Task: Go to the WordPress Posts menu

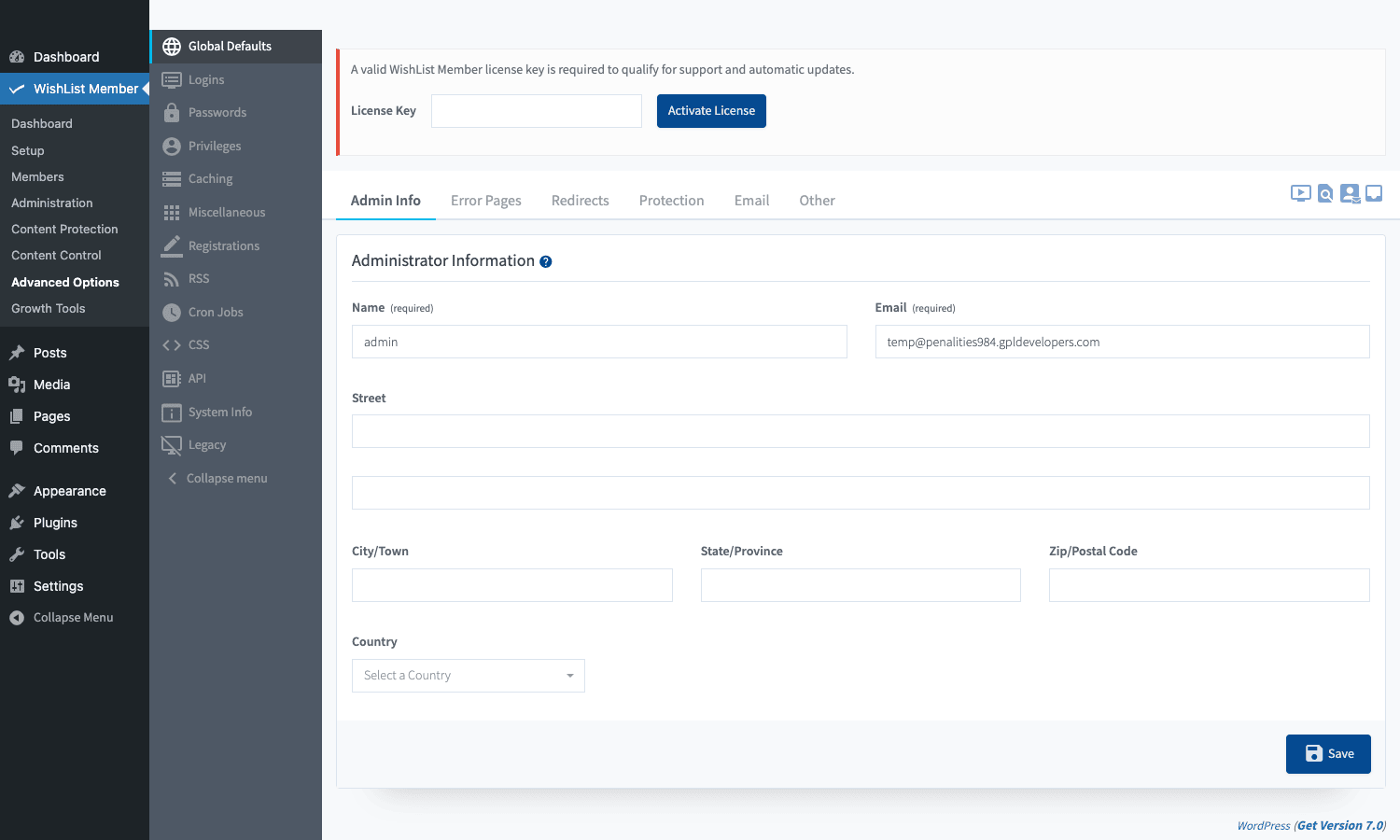Action: click(75, 353)
